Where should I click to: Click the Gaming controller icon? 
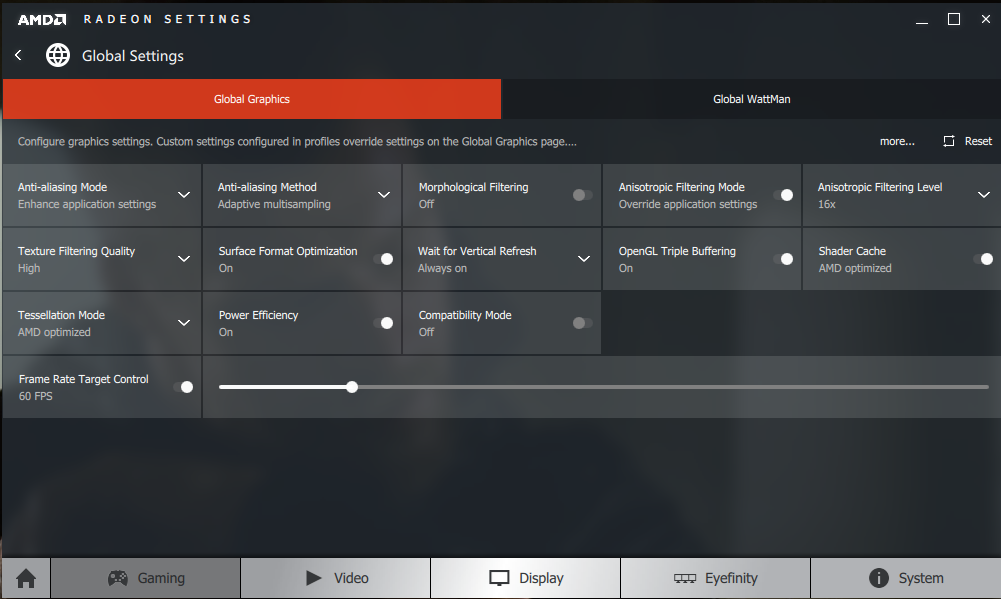point(117,578)
